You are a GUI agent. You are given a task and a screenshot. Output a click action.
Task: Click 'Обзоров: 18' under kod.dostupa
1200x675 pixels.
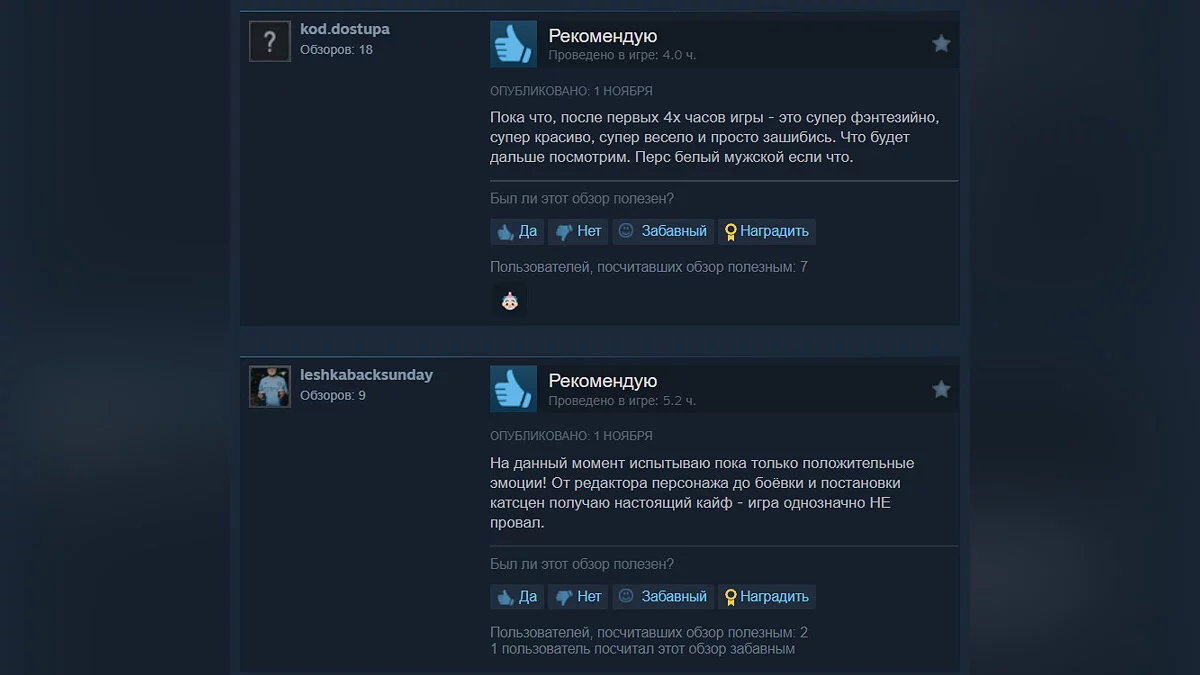(x=336, y=50)
